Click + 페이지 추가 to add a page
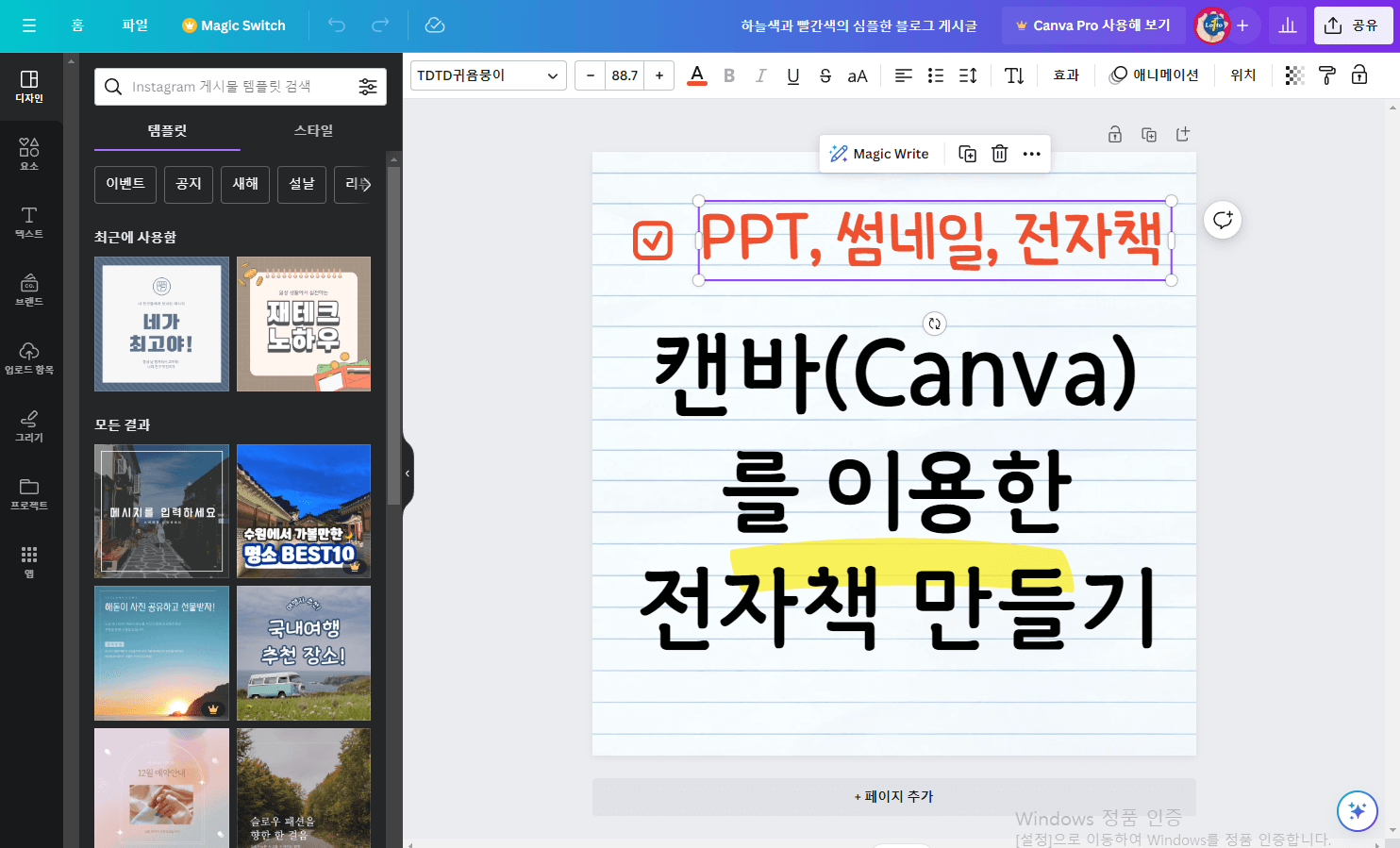This screenshot has height=848, width=1400. [x=893, y=797]
